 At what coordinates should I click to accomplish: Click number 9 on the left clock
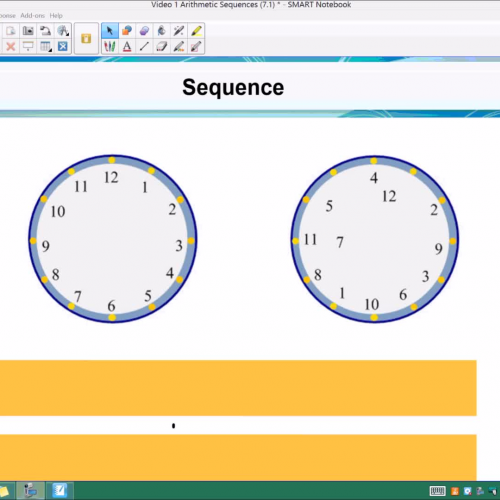coord(46,246)
